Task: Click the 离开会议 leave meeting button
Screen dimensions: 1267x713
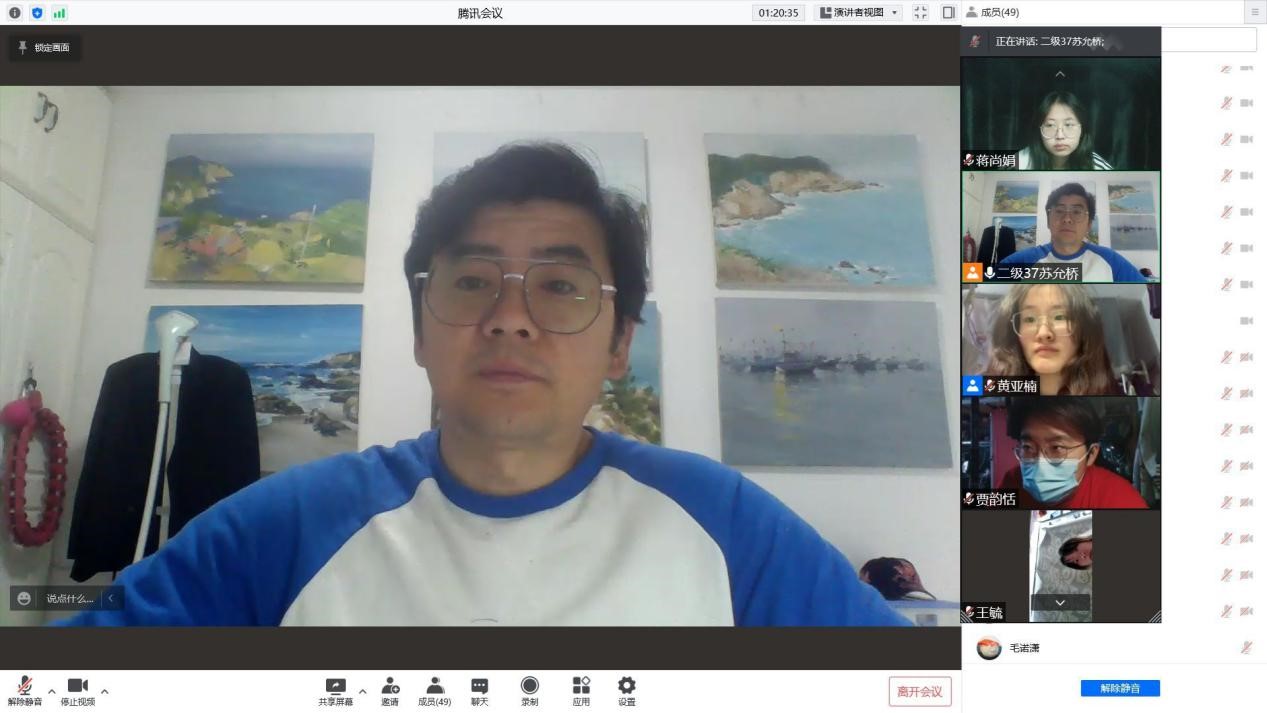Action: coord(919,692)
